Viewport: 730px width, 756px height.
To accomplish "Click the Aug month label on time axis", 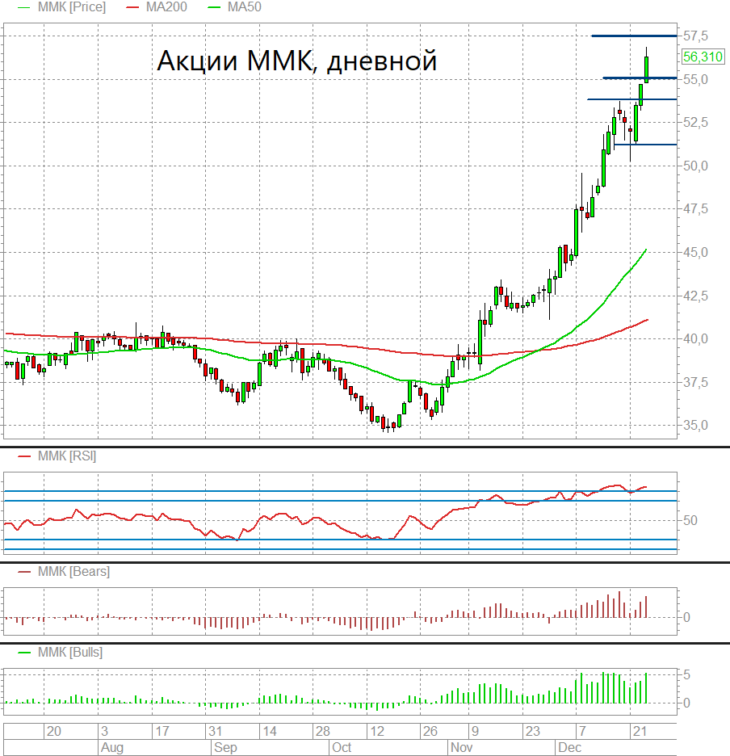I will click(112, 747).
